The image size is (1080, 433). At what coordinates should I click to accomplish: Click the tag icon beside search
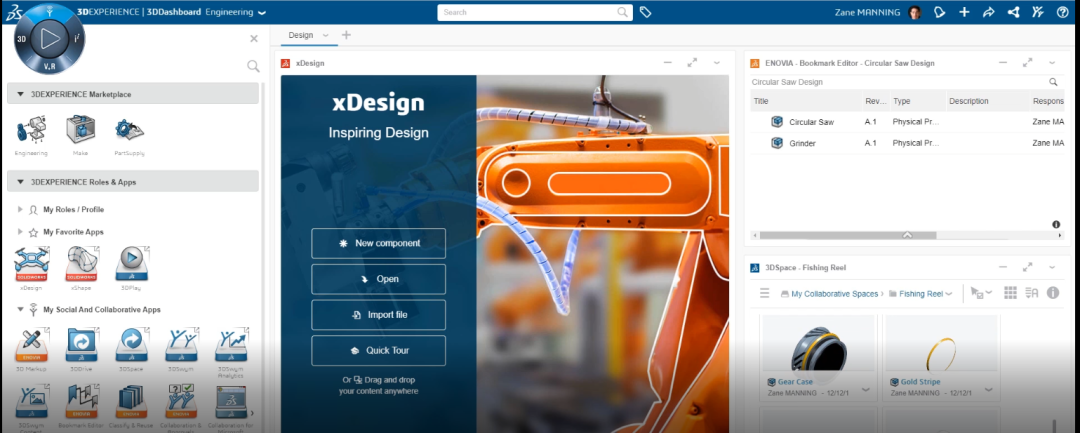(x=645, y=12)
